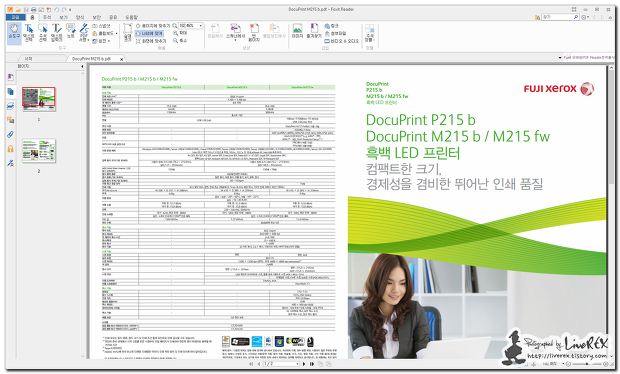Collapse the Pages navigation panel

pos(82,66)
